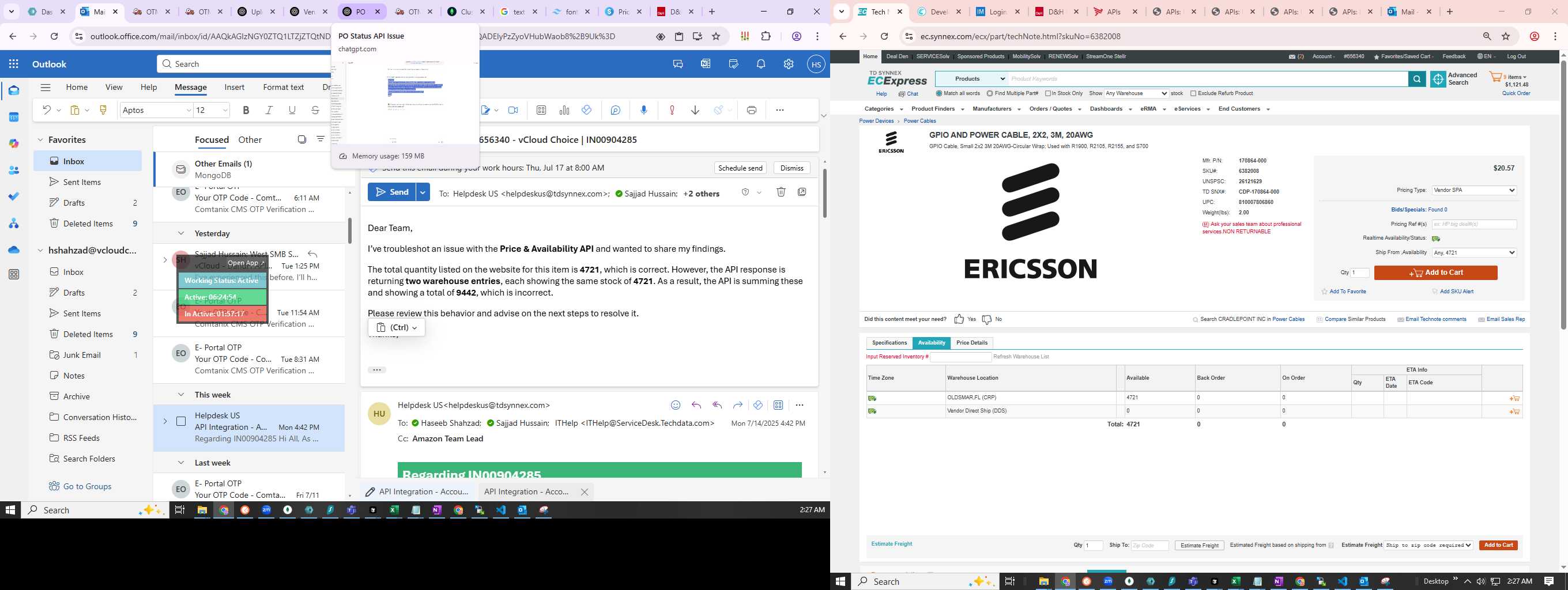
Task: Open the ECExpress shopping cart icon
Action: pos(1495,77)
